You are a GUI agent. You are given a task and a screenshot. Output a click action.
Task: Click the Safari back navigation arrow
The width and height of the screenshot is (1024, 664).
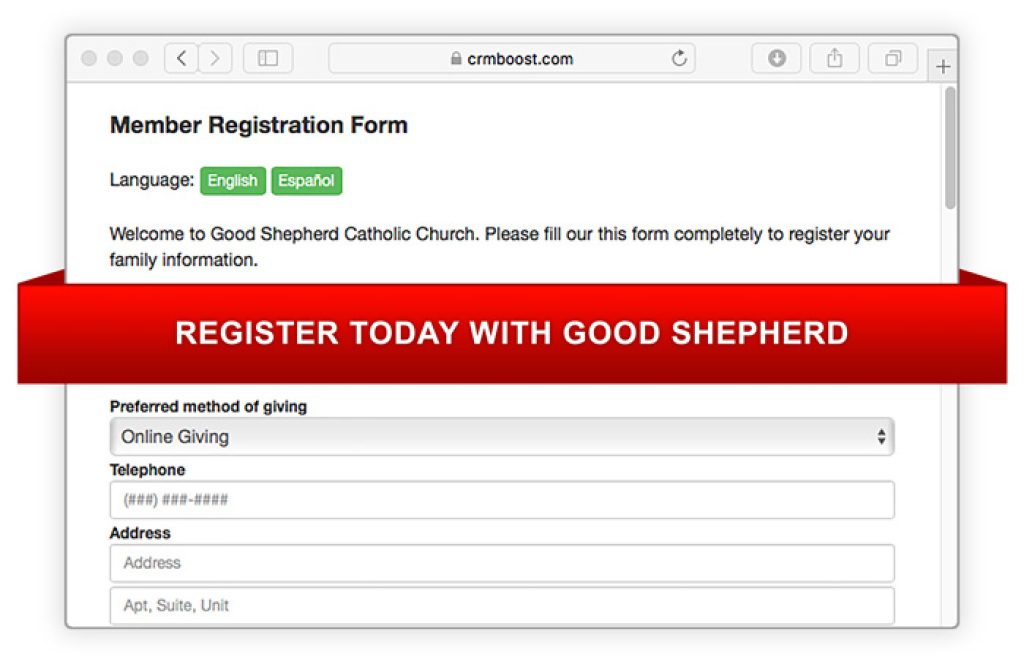point(181,58)
